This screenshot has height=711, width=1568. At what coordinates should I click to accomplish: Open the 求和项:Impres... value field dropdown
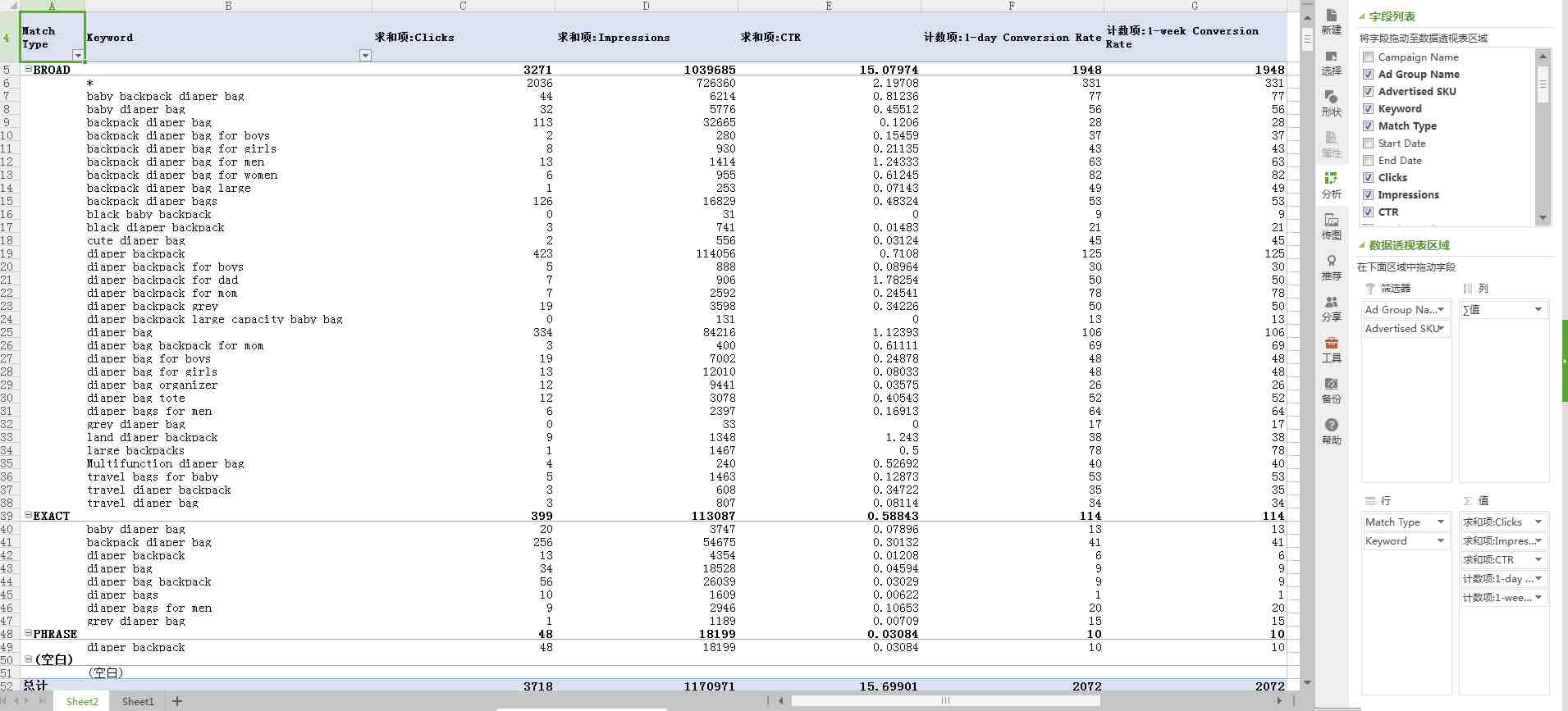point(1538,540)
